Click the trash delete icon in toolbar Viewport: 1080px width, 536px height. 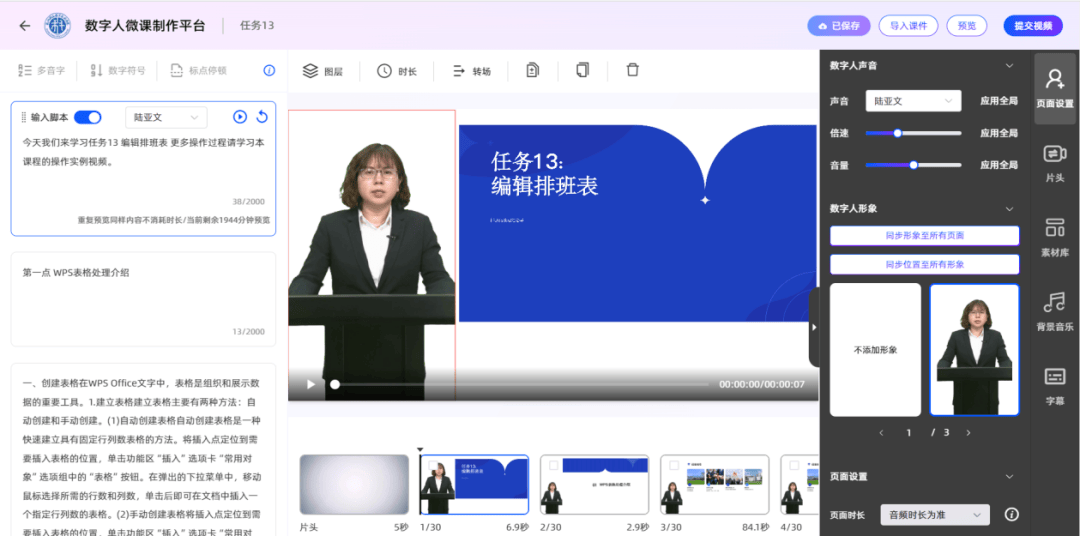(632, 70)
